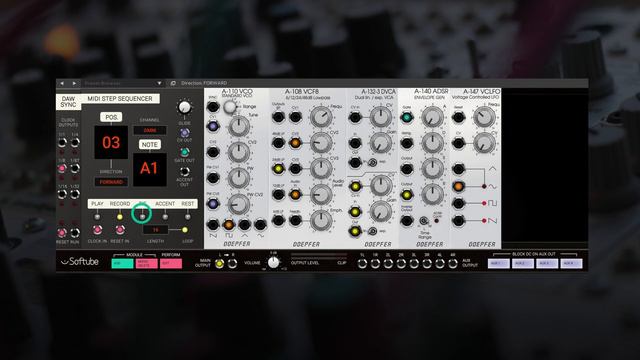Screen dimensions: 640x360
Task: Click the A-108 VCF8 Emph. knob
Action: (x=321, y=220)
